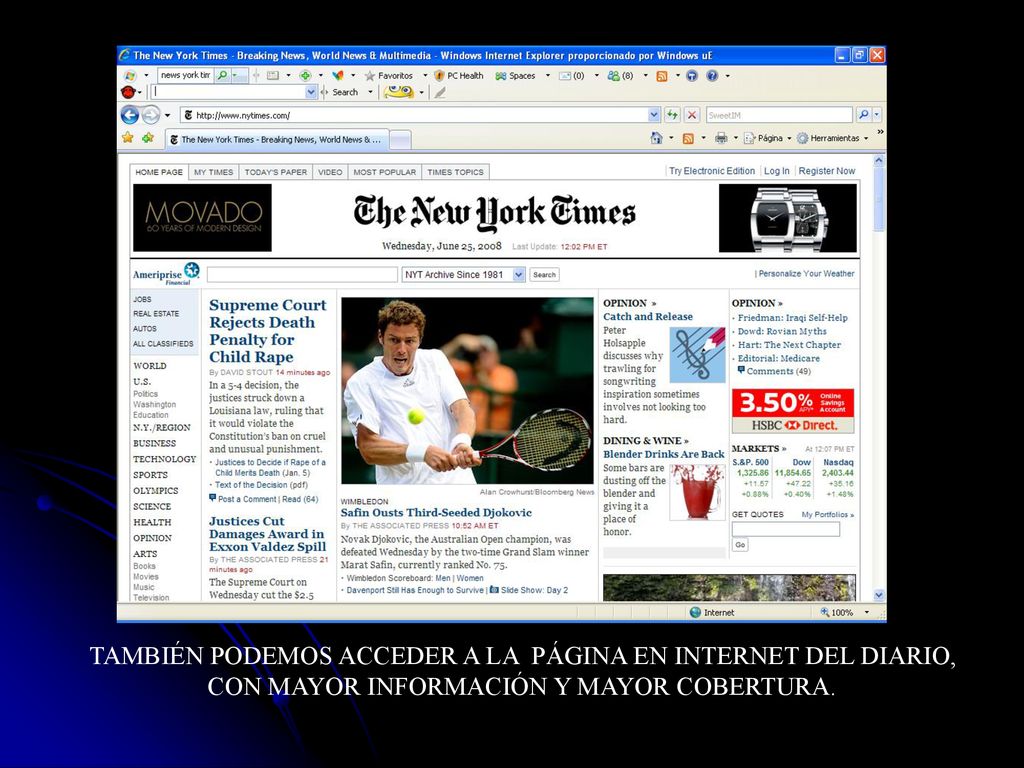This screenshot has width=1024, height=768.
Task: Click the Personalize Your Weather link
Action: pos(806,274)
